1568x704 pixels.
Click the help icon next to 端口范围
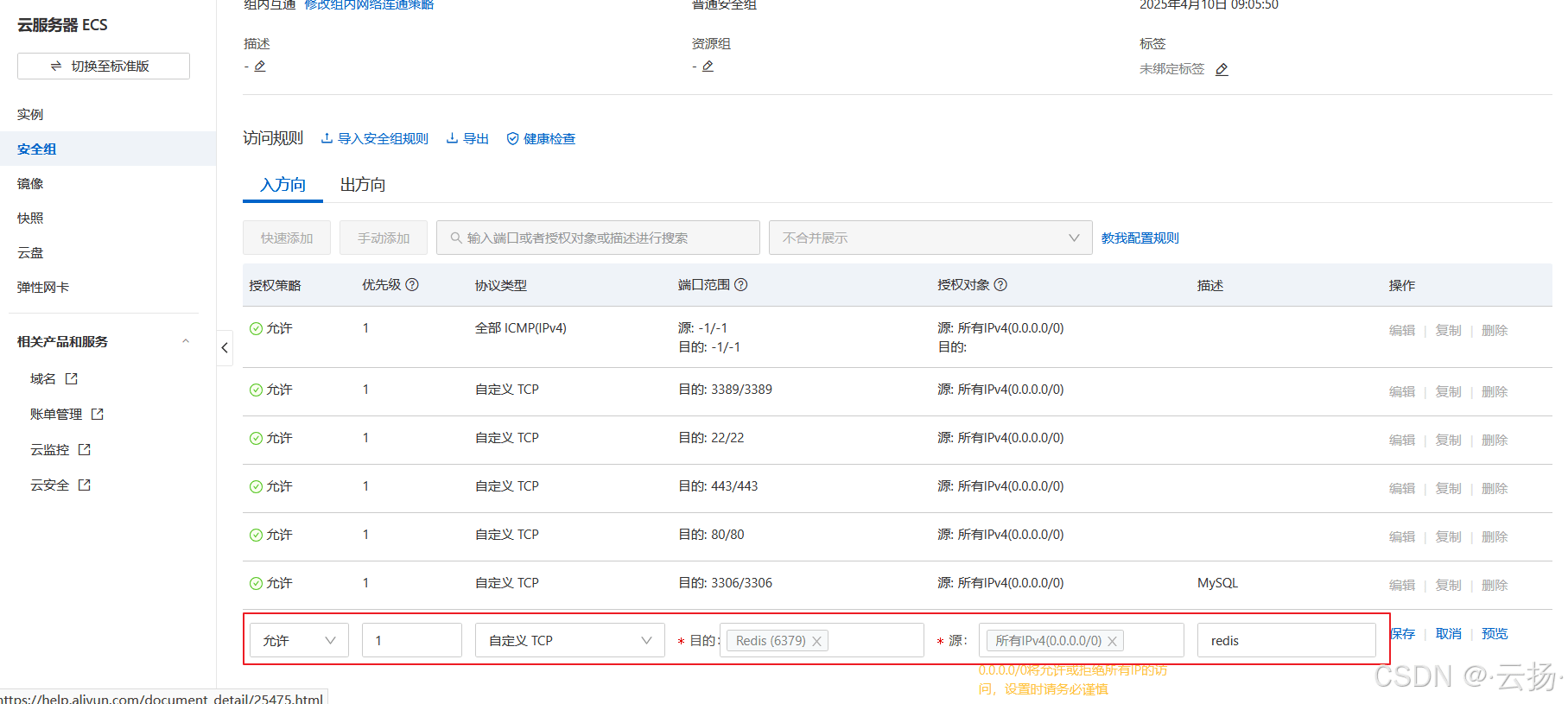click(740, 285)
